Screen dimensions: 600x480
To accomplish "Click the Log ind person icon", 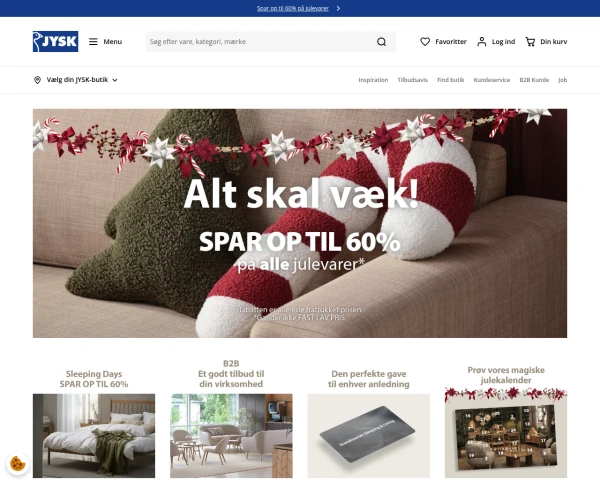I will (x=482, y=41).
